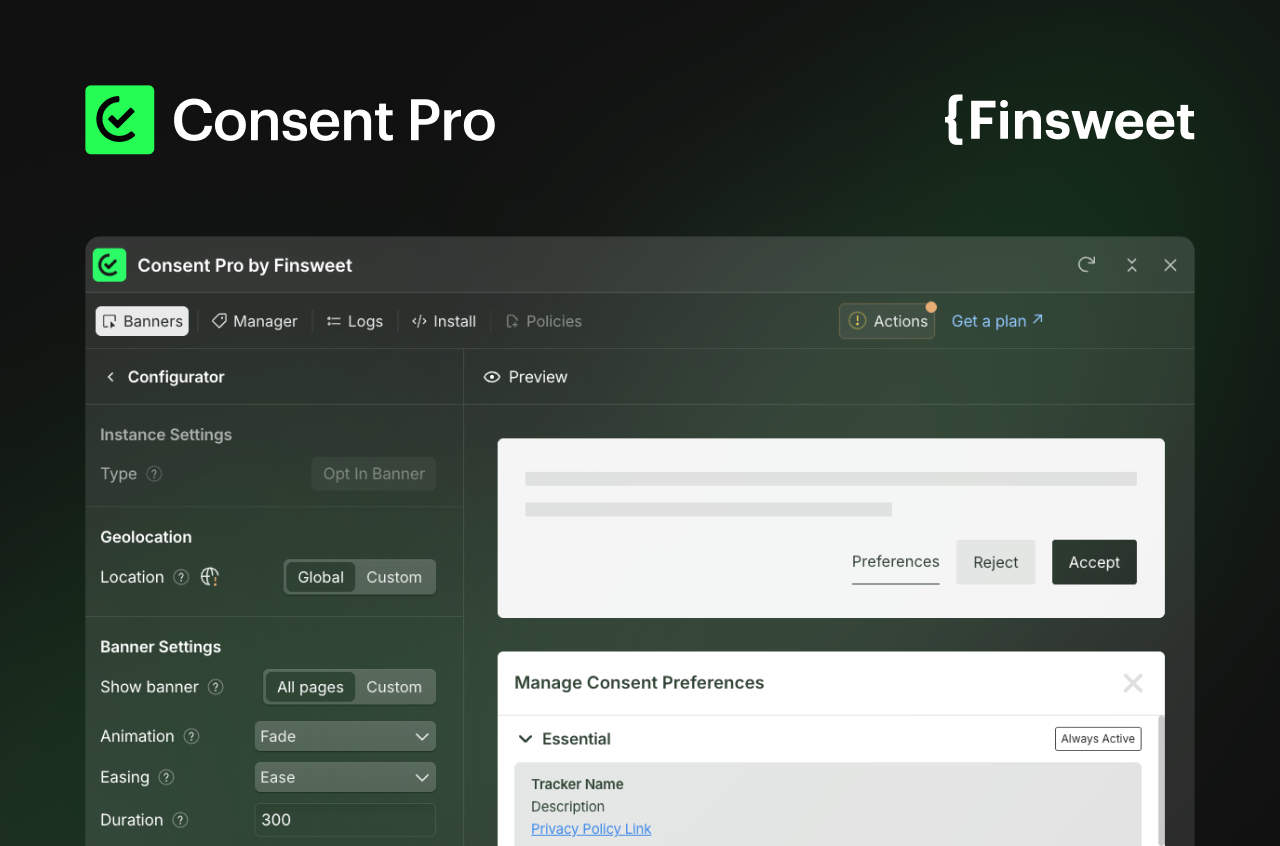Click the Consent Pro by Finsweet title
Viewport: 1280px width, 846px height.
coord(245,265)
